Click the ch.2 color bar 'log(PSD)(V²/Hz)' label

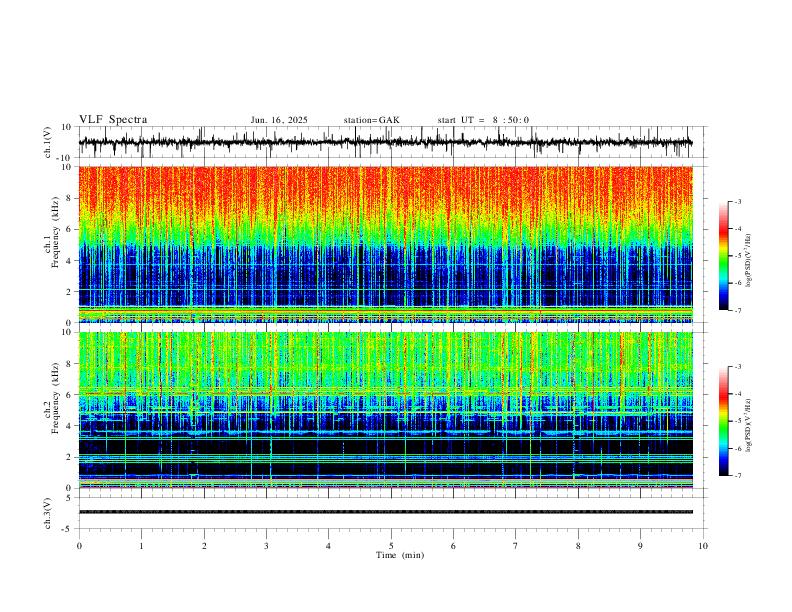tap(748, 426)
